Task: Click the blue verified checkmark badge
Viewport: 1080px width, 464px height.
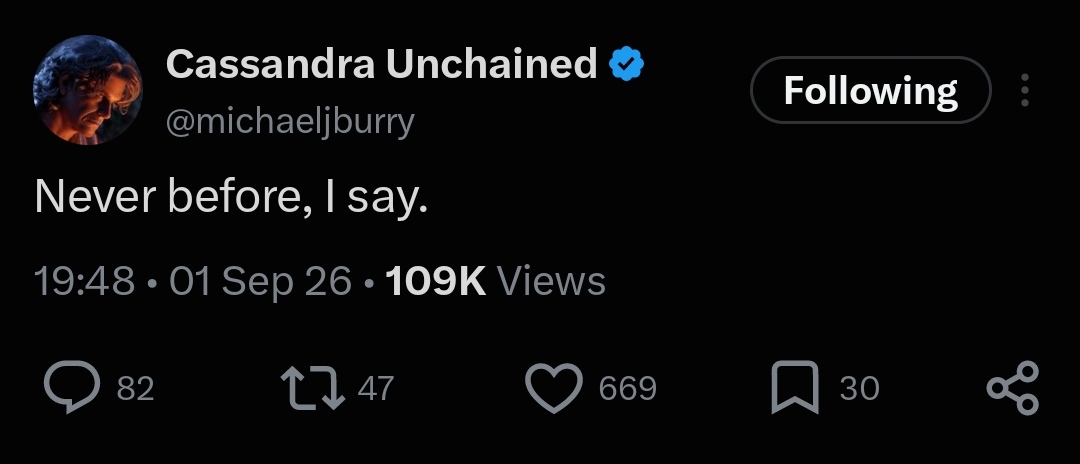Action: coord(626,64)
